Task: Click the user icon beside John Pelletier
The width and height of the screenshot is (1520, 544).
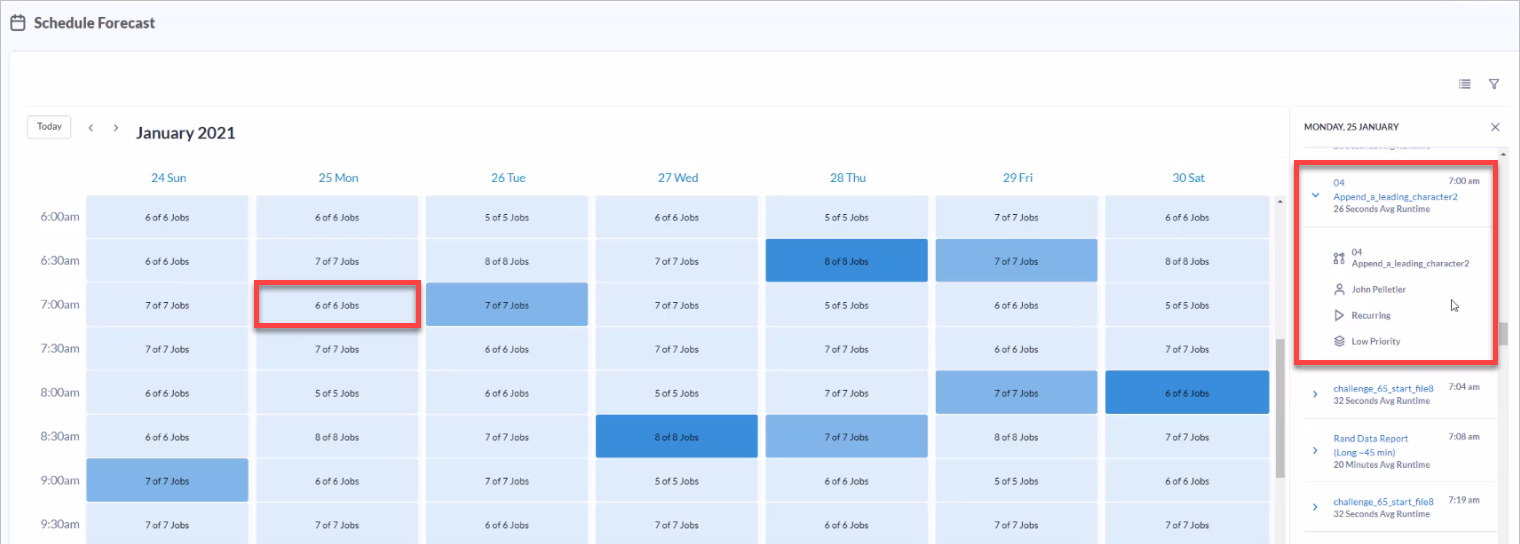Action: [1339, 289]
